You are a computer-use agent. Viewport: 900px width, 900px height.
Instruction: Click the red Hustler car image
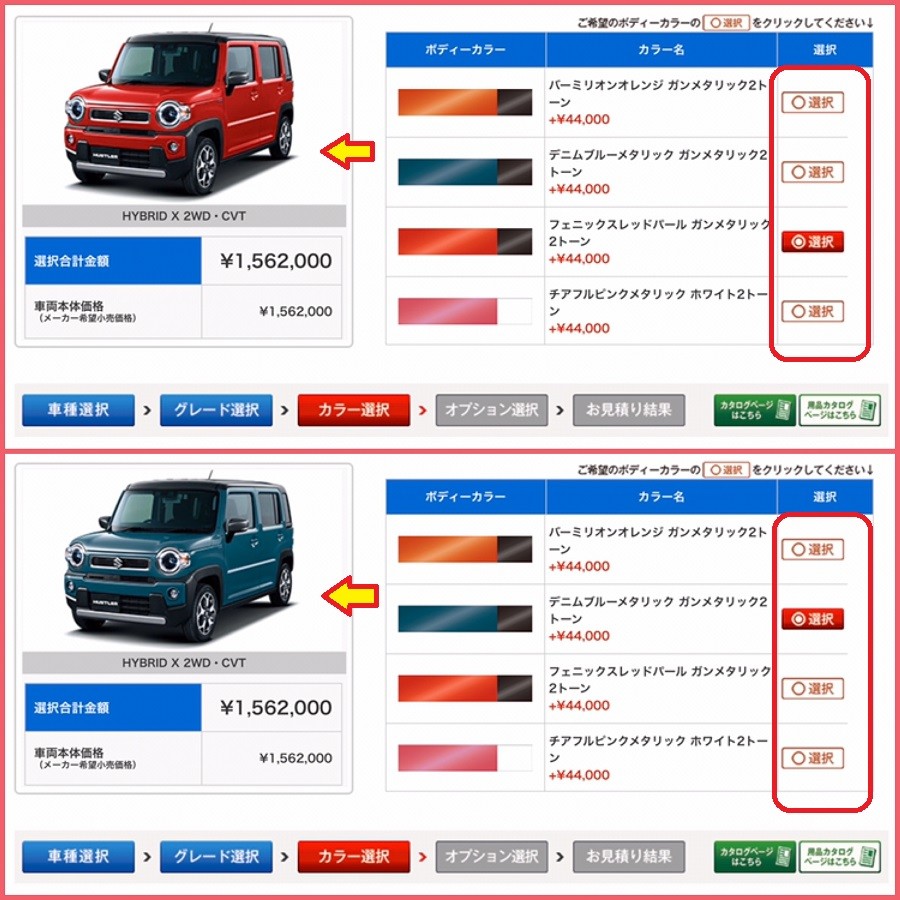pos(179,109)
